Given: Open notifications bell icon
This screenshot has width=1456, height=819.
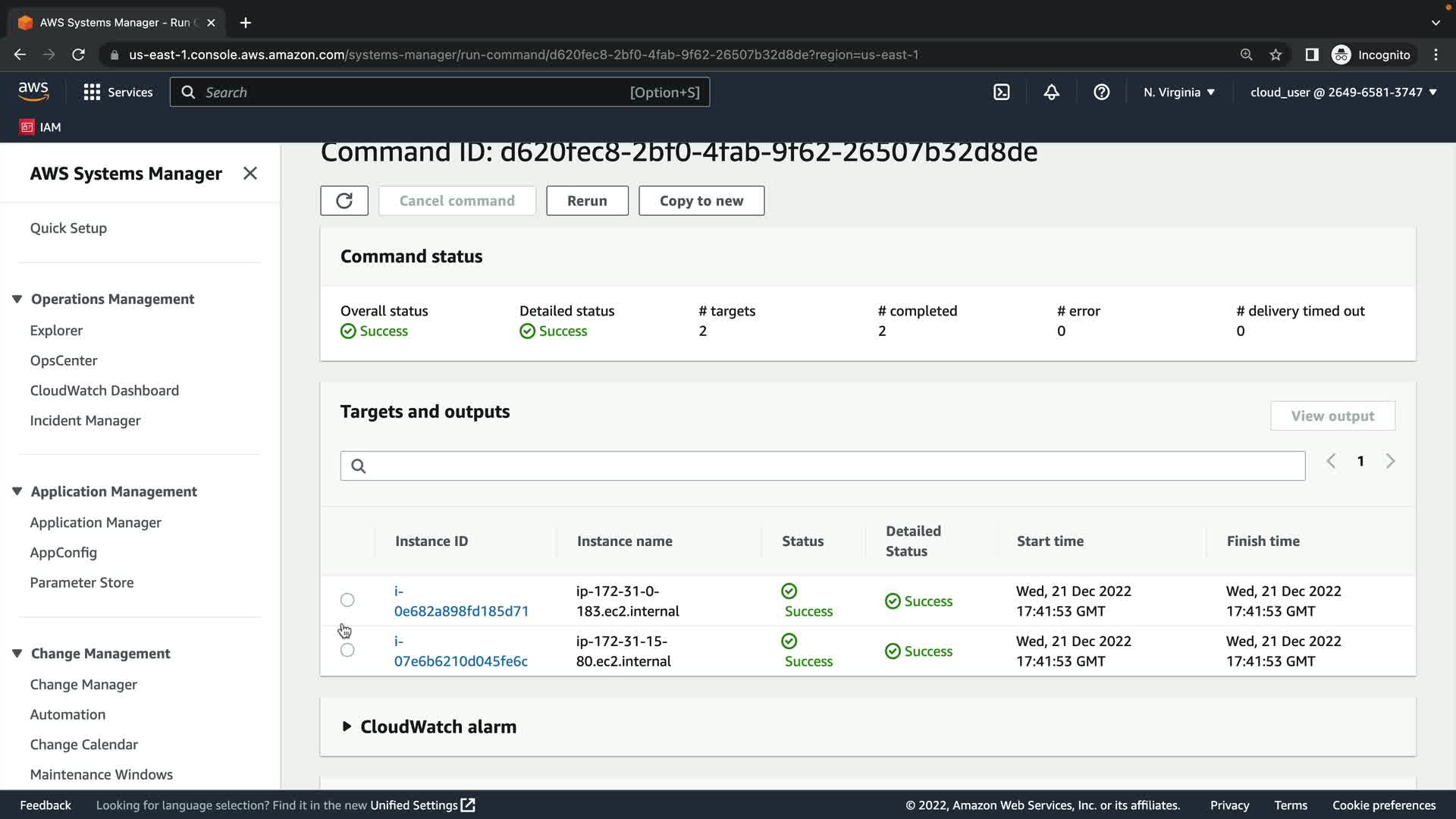Looking at the screenshot, I should coord(1051,93).
